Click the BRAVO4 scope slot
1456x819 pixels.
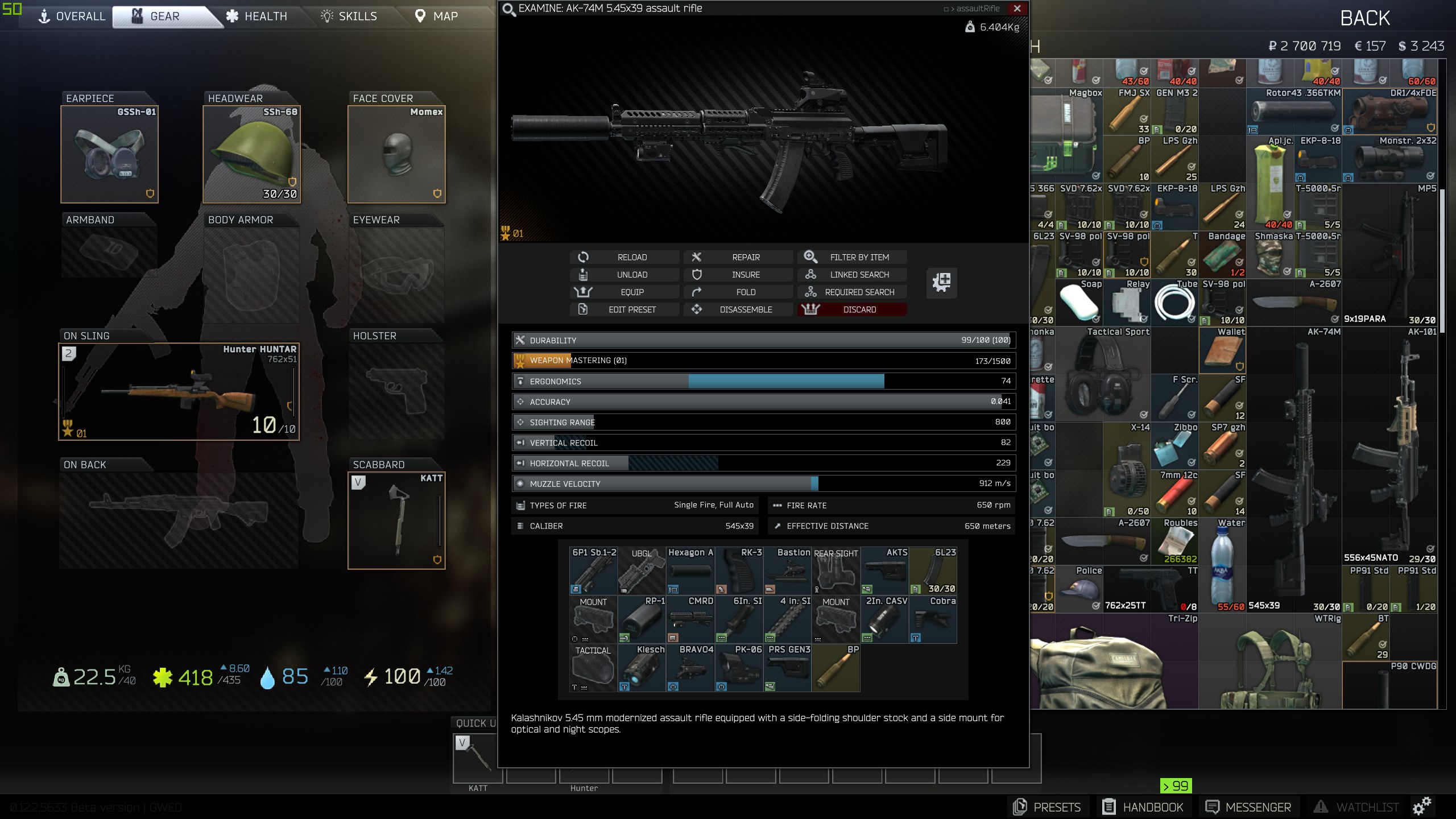(x=690, y=668)
